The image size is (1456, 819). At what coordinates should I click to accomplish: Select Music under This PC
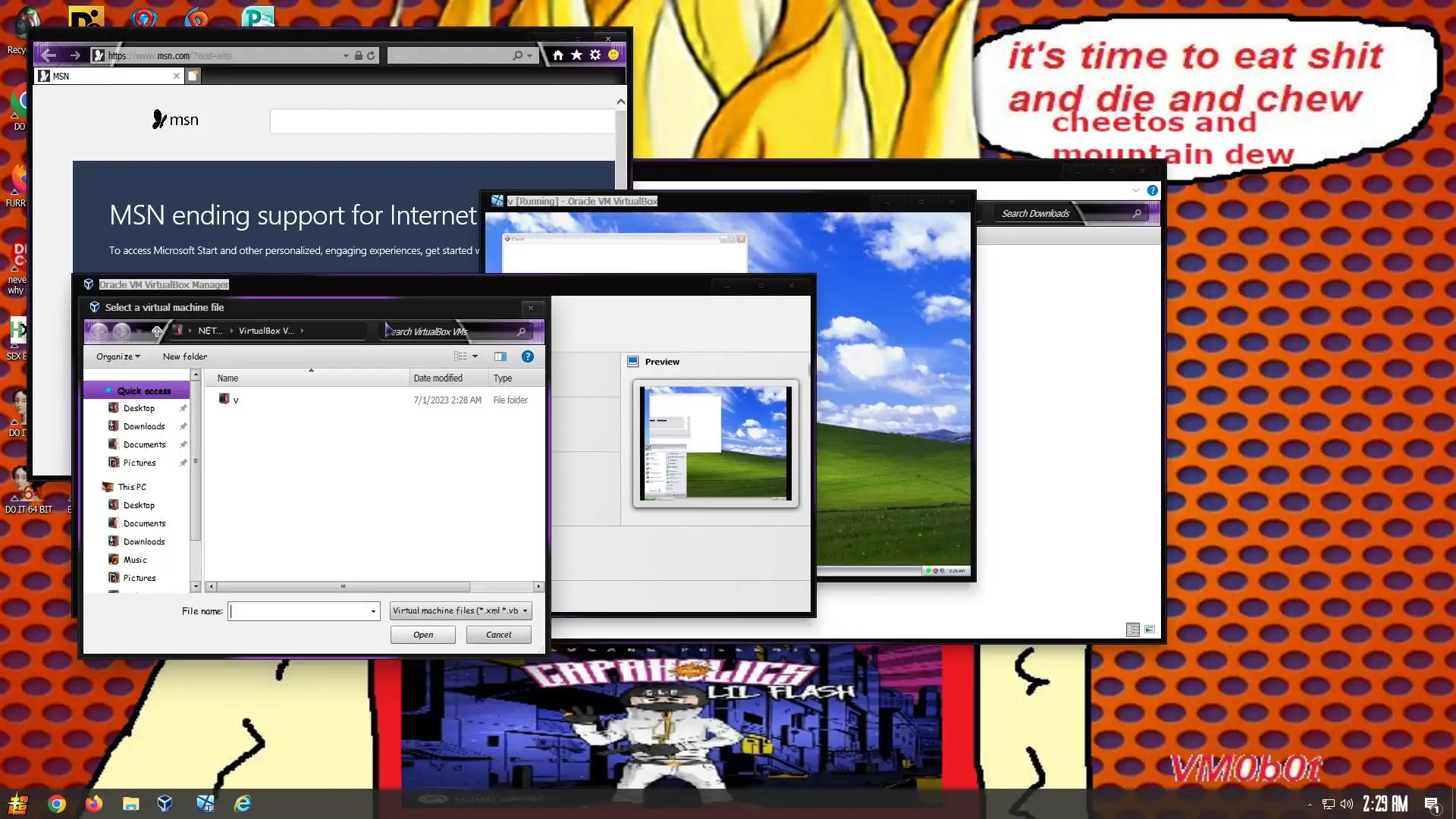pyautogui.click(x=135, y=560)
